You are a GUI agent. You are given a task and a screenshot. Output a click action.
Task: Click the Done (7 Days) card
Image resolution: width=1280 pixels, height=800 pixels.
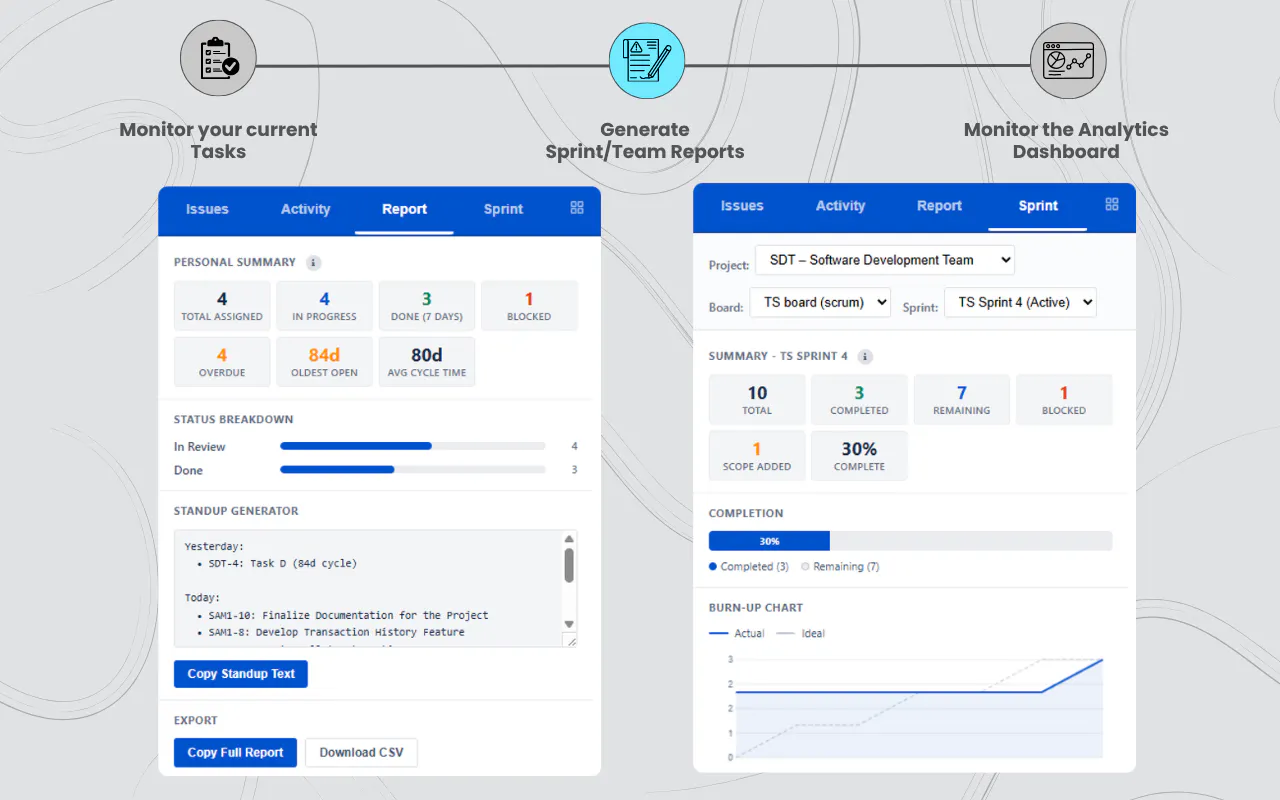[x=427, y=306]
